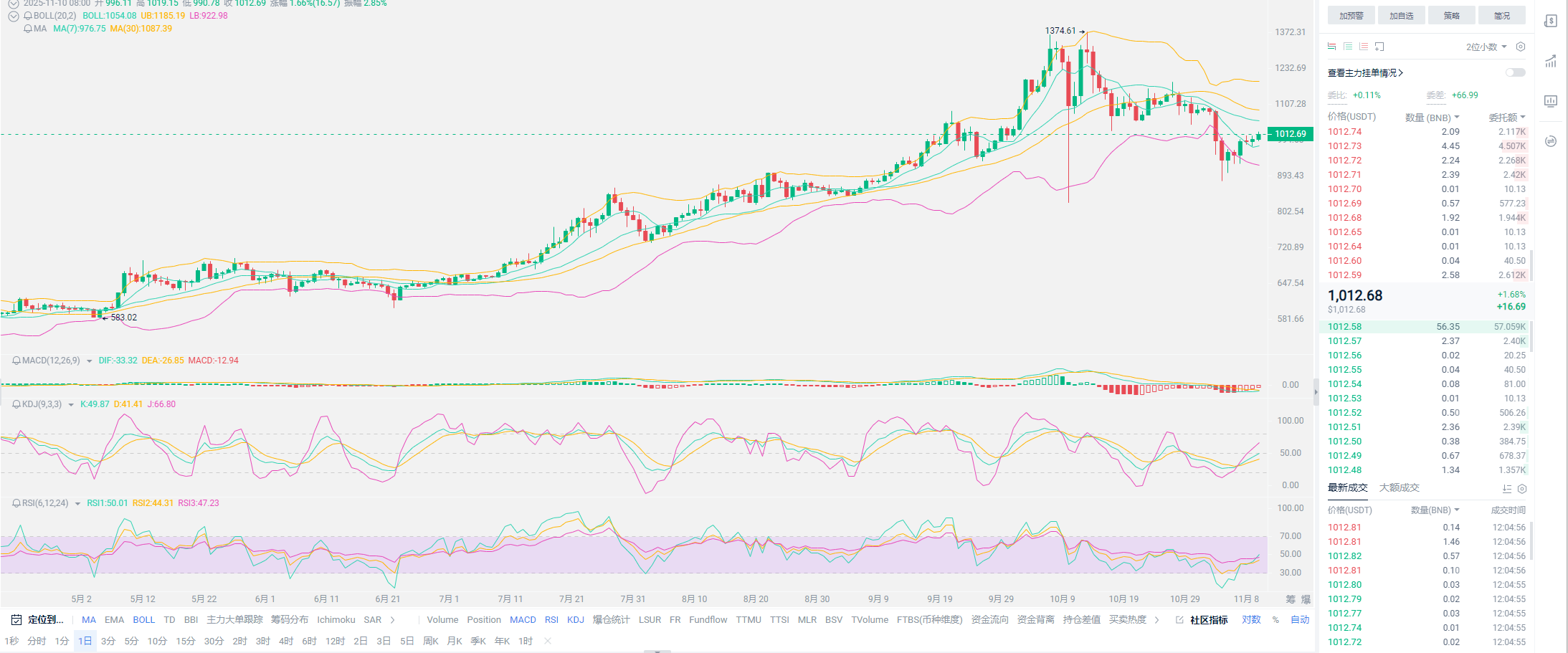Click the 1012.69 current price label on axis

pyautogui.click(x=1290, y=134)
